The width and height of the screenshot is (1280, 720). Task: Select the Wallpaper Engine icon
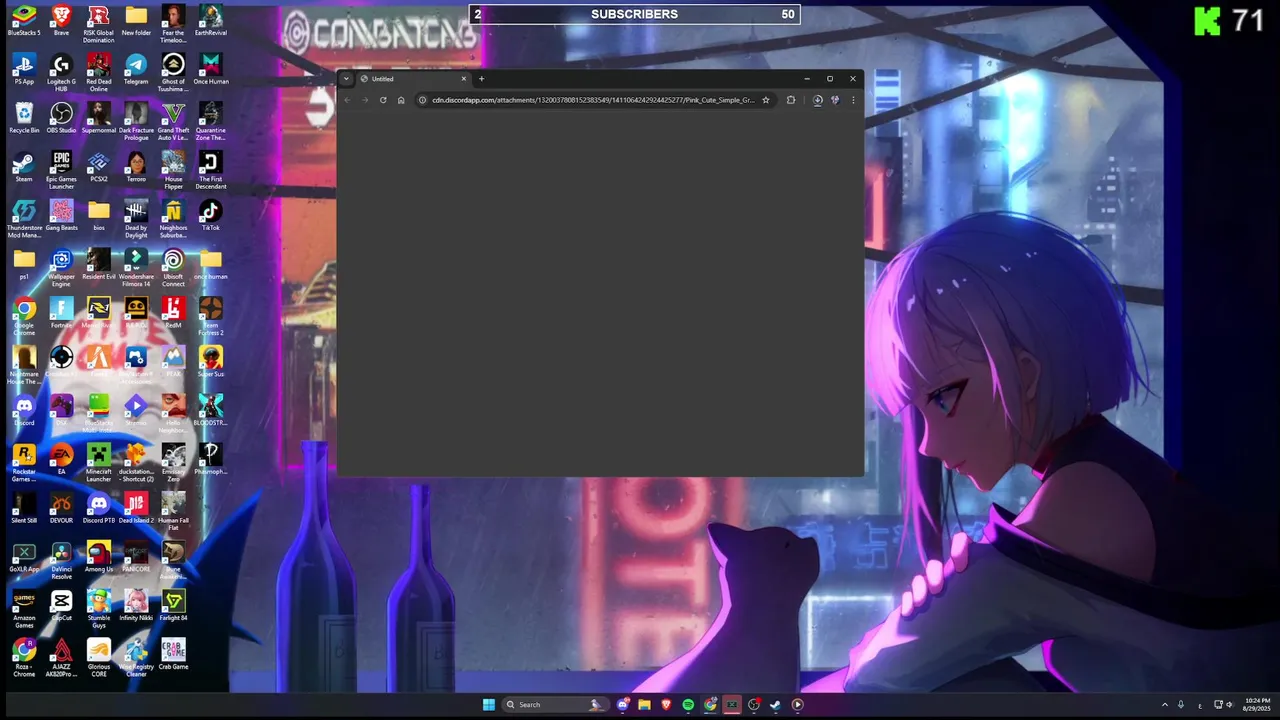pyautogui.click(x=61, y=269)
